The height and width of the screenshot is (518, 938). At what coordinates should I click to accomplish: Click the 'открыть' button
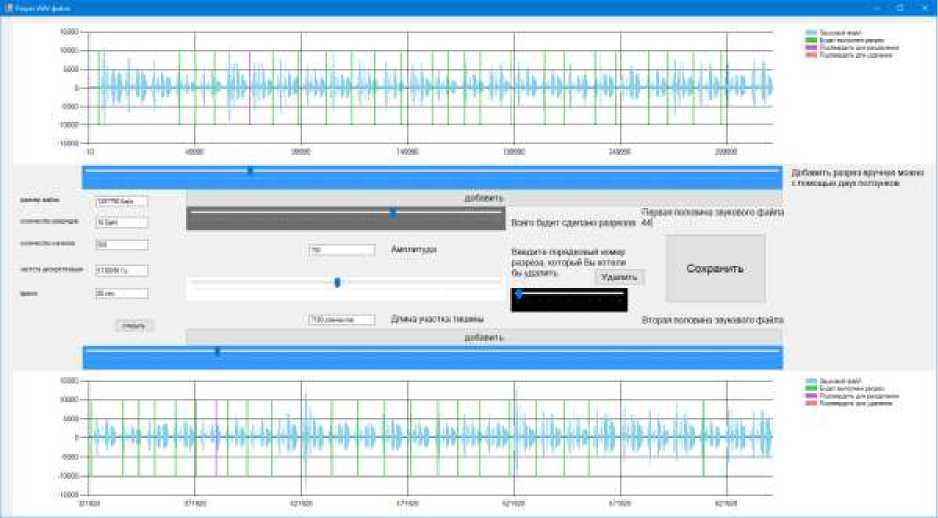(x=134, y=325)
